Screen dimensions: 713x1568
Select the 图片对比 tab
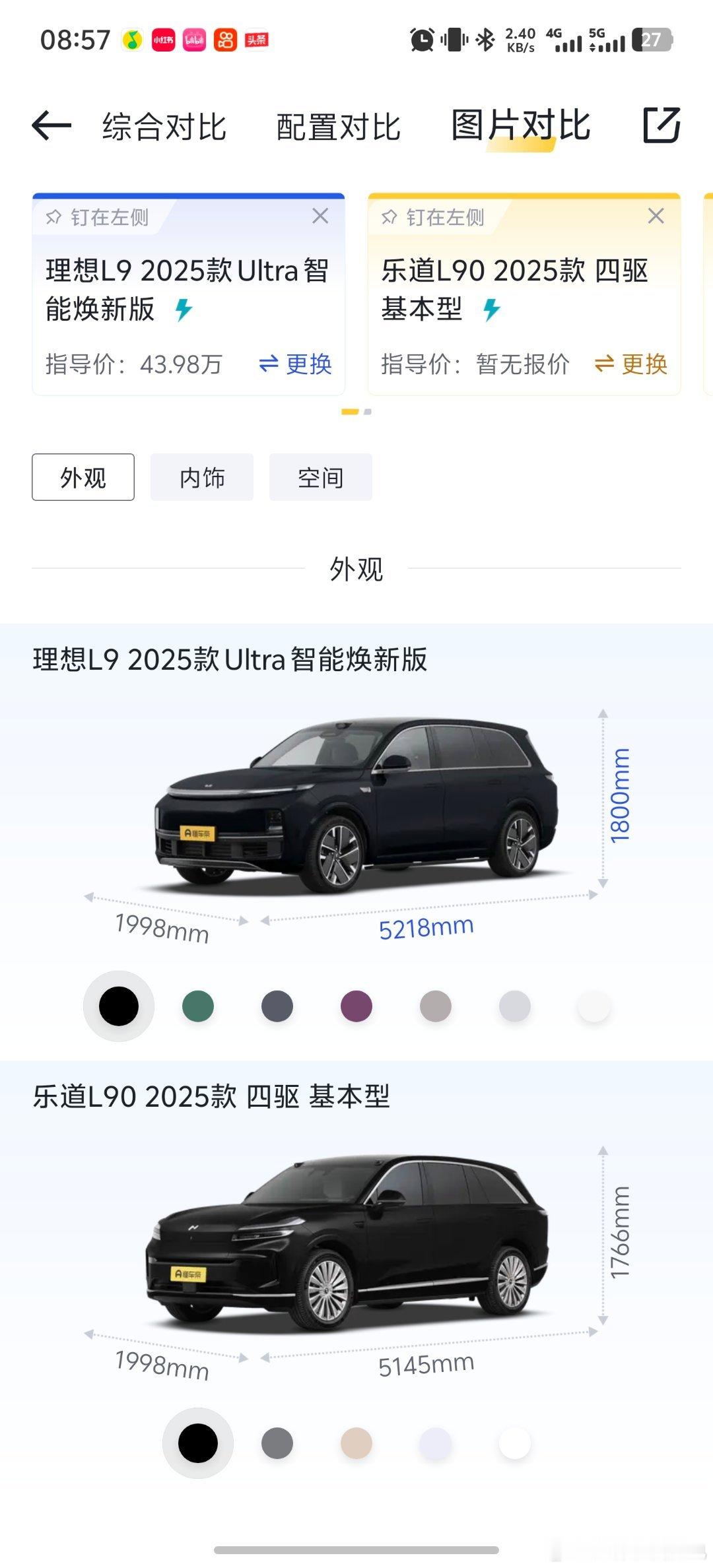pos(521,125)
